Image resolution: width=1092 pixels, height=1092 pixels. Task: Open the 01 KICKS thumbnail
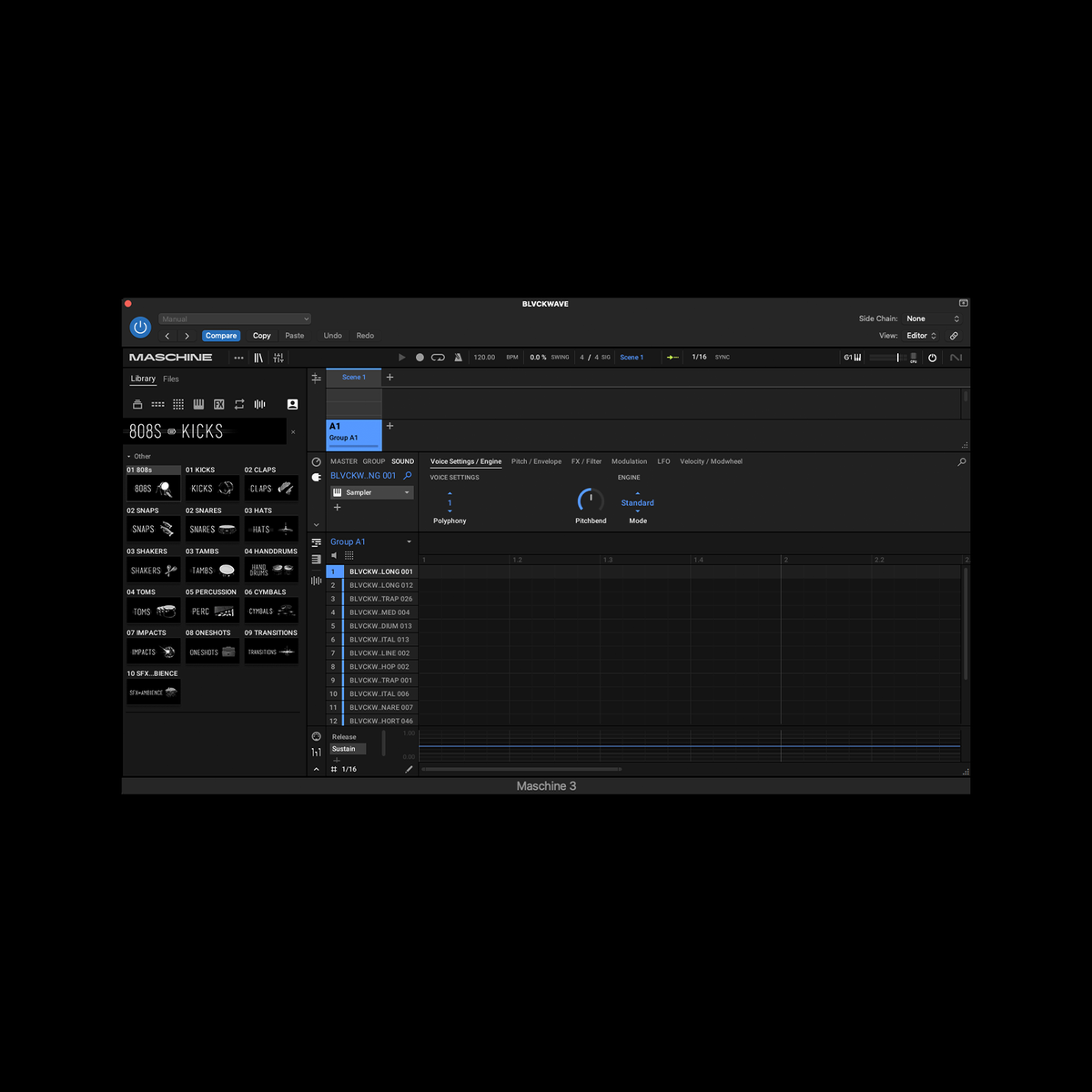[212, 489]
